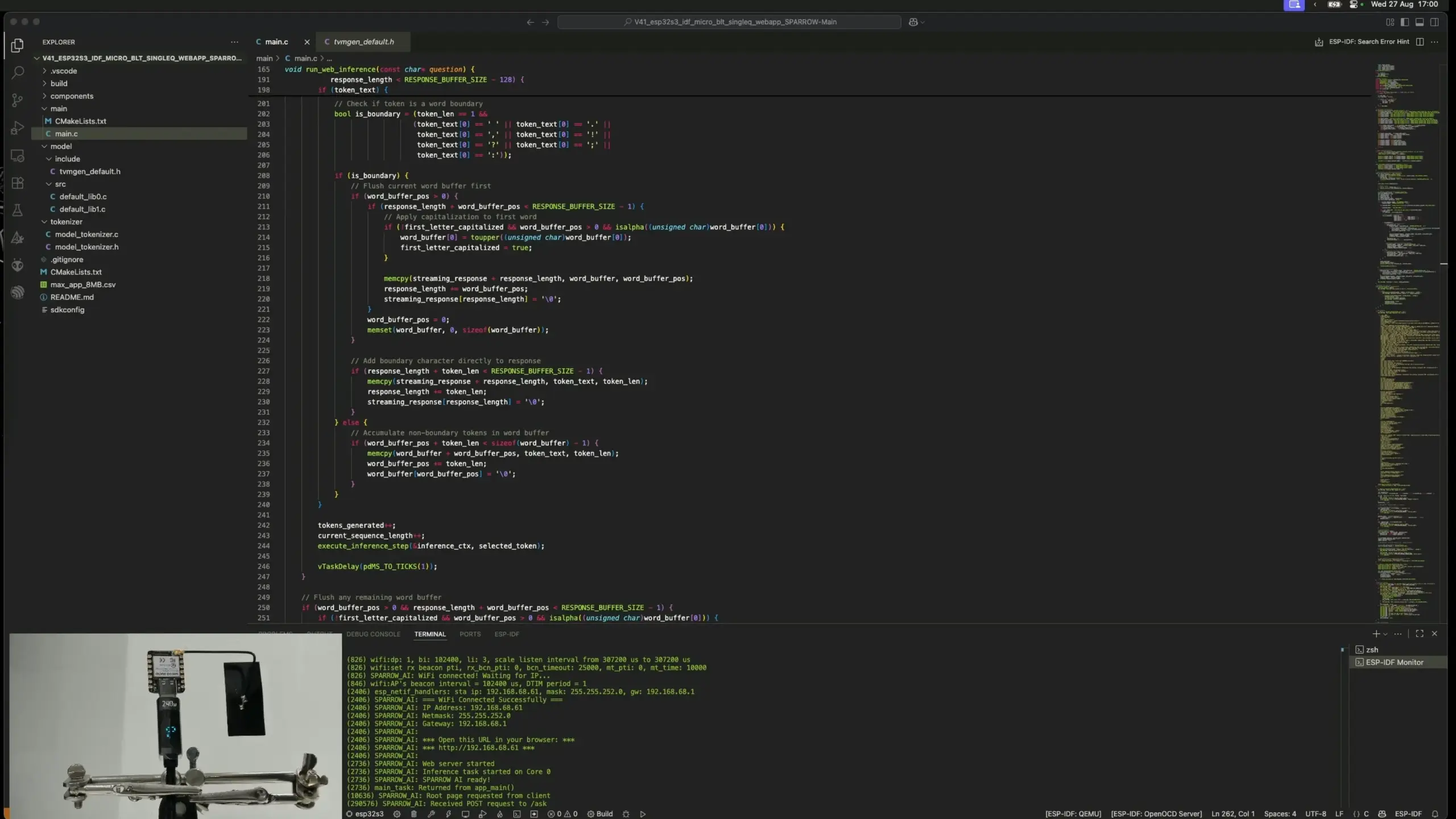Open the ESP-IDF Espressif sidebar icon
Image resolution: width=1456 pixels, height=819 pixels.
[18, 292]
